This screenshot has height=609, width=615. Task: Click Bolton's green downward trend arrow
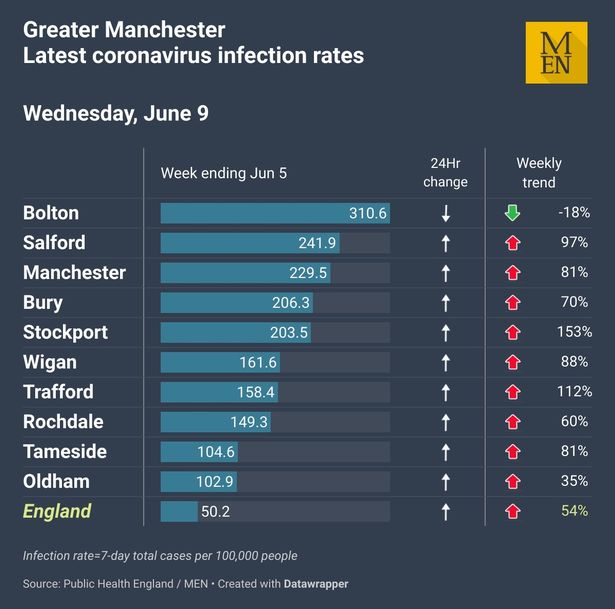[x=512, y=213]
